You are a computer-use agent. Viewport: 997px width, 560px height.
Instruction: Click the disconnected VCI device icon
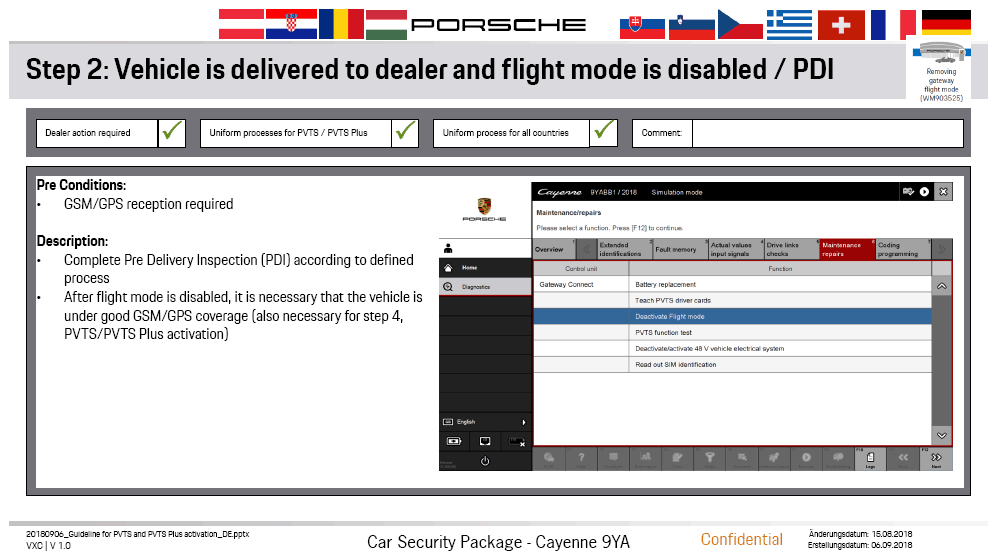click(516, 441)
